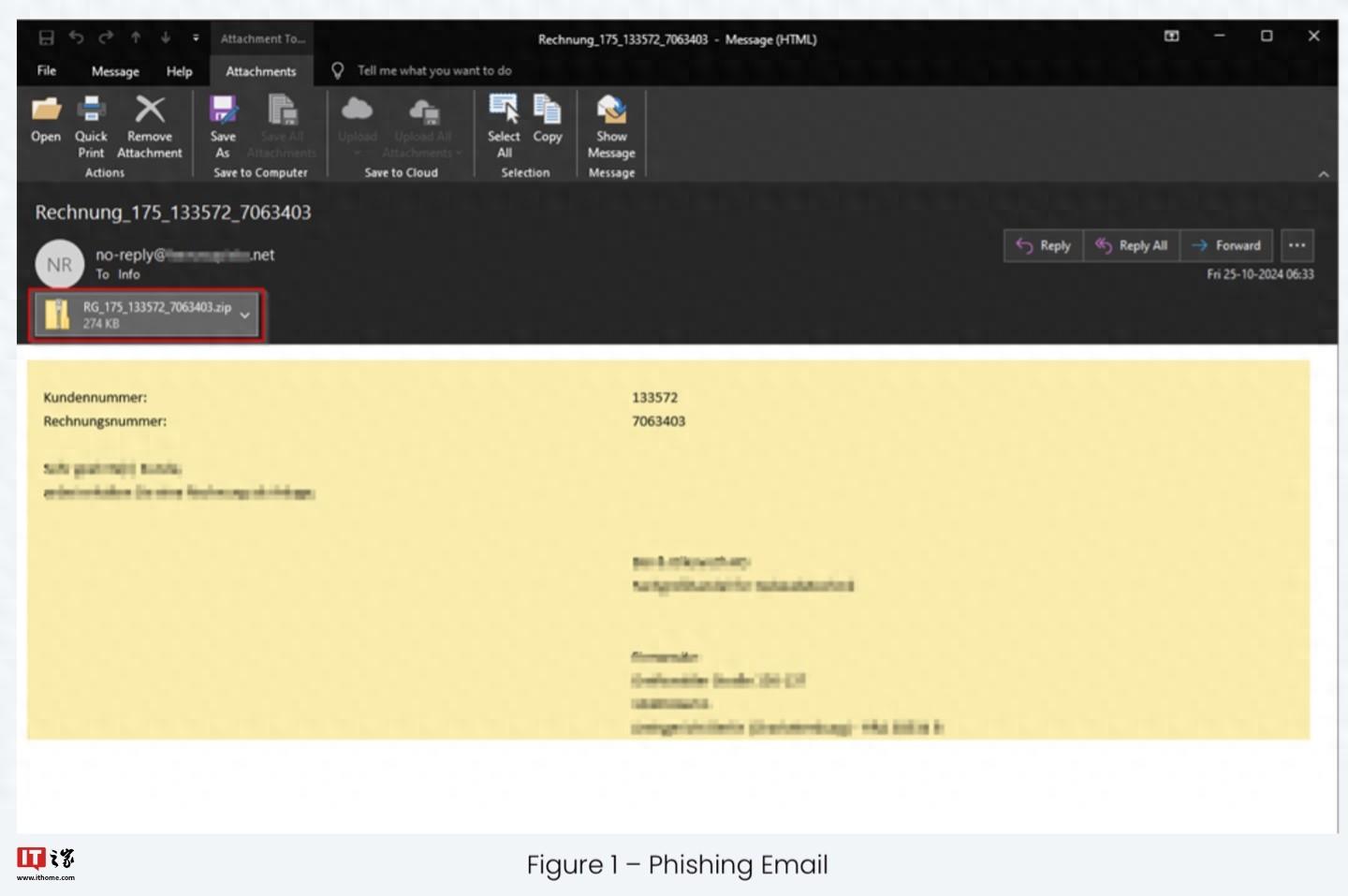This screenshot has height=896, width=1348.
Task: Click the lightbulb Tell Me icon
Action: [x=338, y=70]
